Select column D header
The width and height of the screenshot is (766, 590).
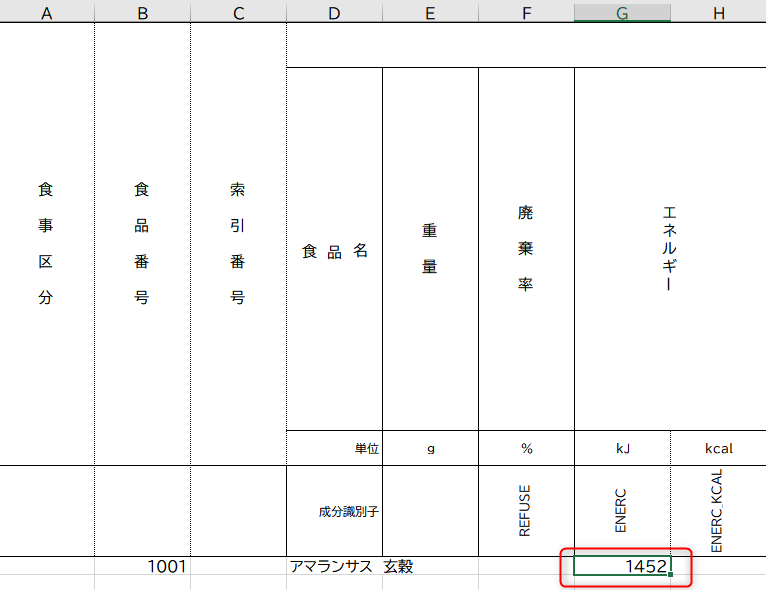334,11
